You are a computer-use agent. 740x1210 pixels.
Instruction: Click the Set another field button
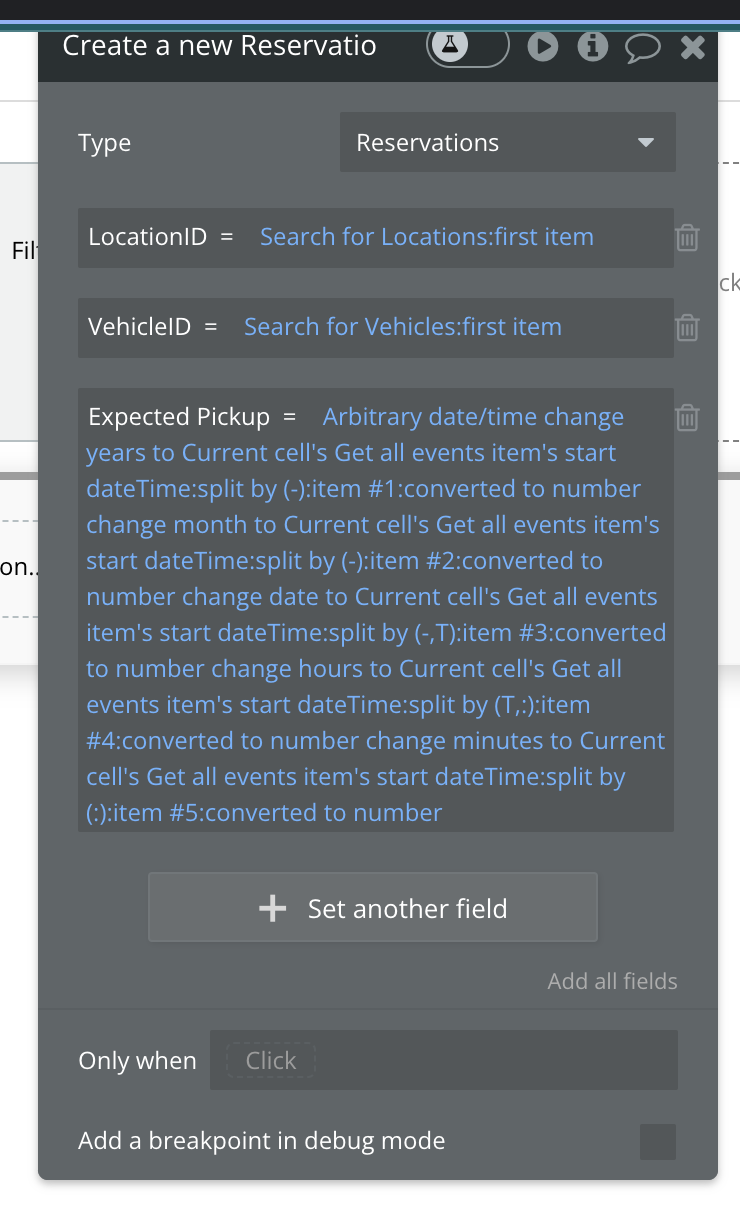point(373,907)
